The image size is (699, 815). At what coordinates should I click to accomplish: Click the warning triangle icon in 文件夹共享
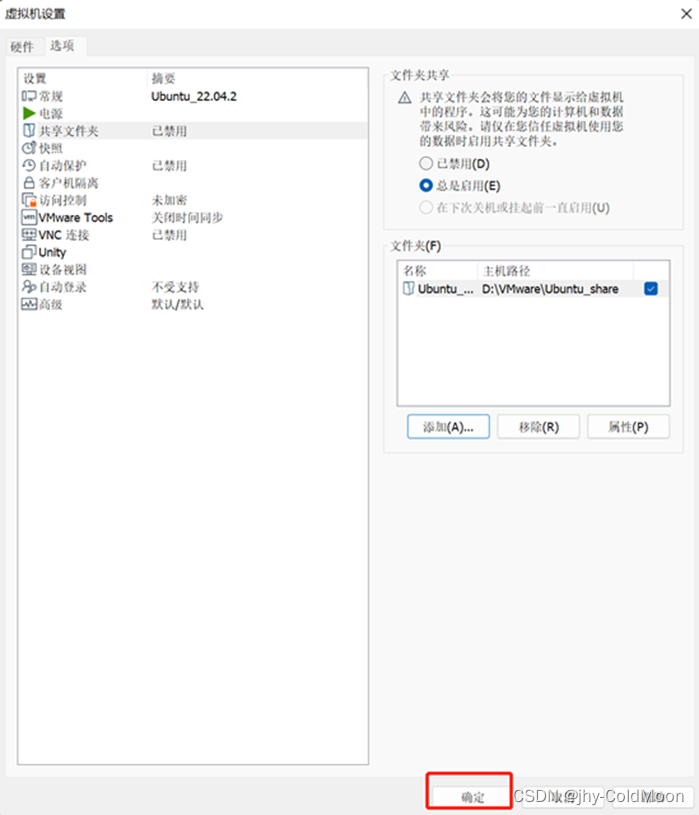[x=405, y=98]
